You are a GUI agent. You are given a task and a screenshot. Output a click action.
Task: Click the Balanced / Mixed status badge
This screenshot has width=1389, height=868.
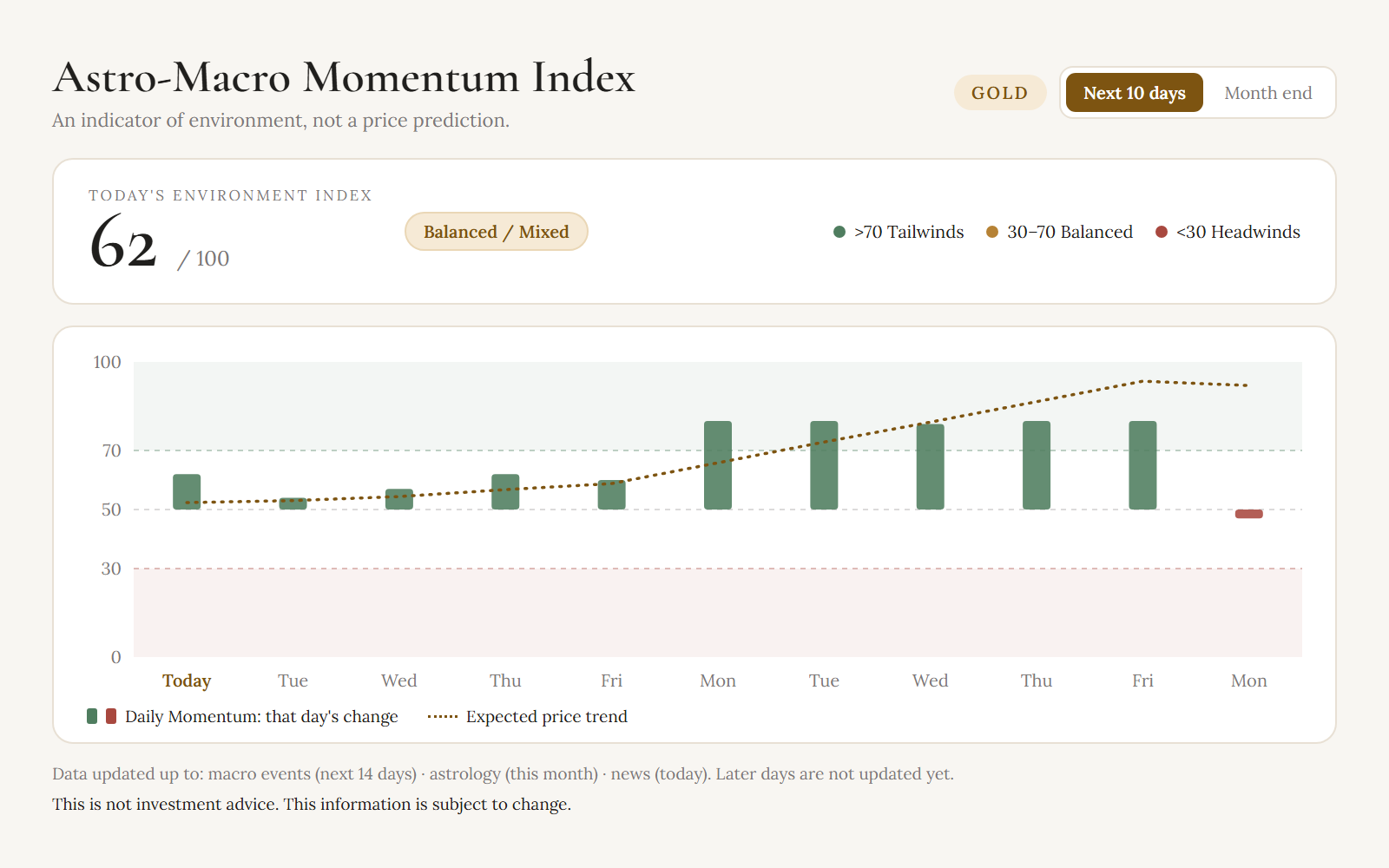(497, 232)
